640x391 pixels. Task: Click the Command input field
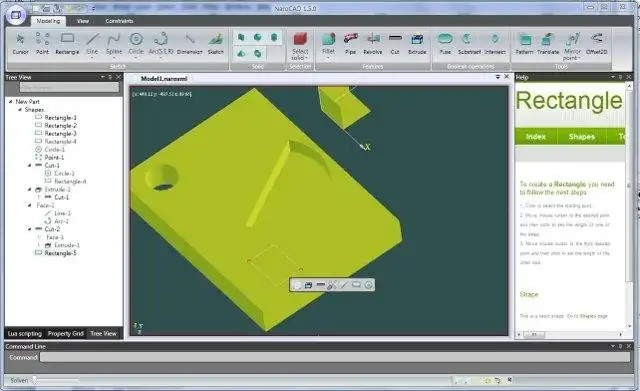(335, 358)
